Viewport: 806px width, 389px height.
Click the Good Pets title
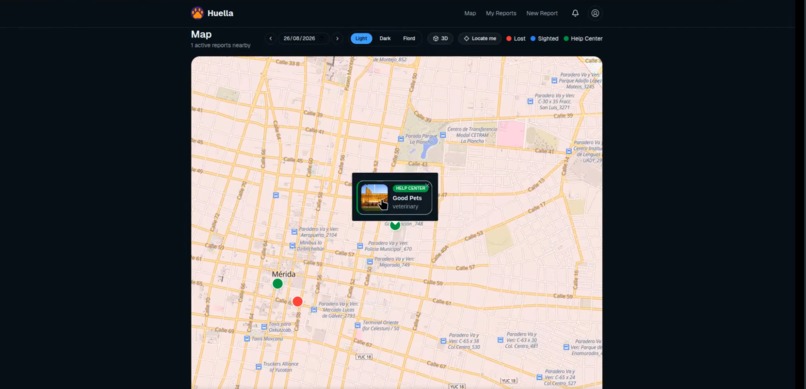407,198
